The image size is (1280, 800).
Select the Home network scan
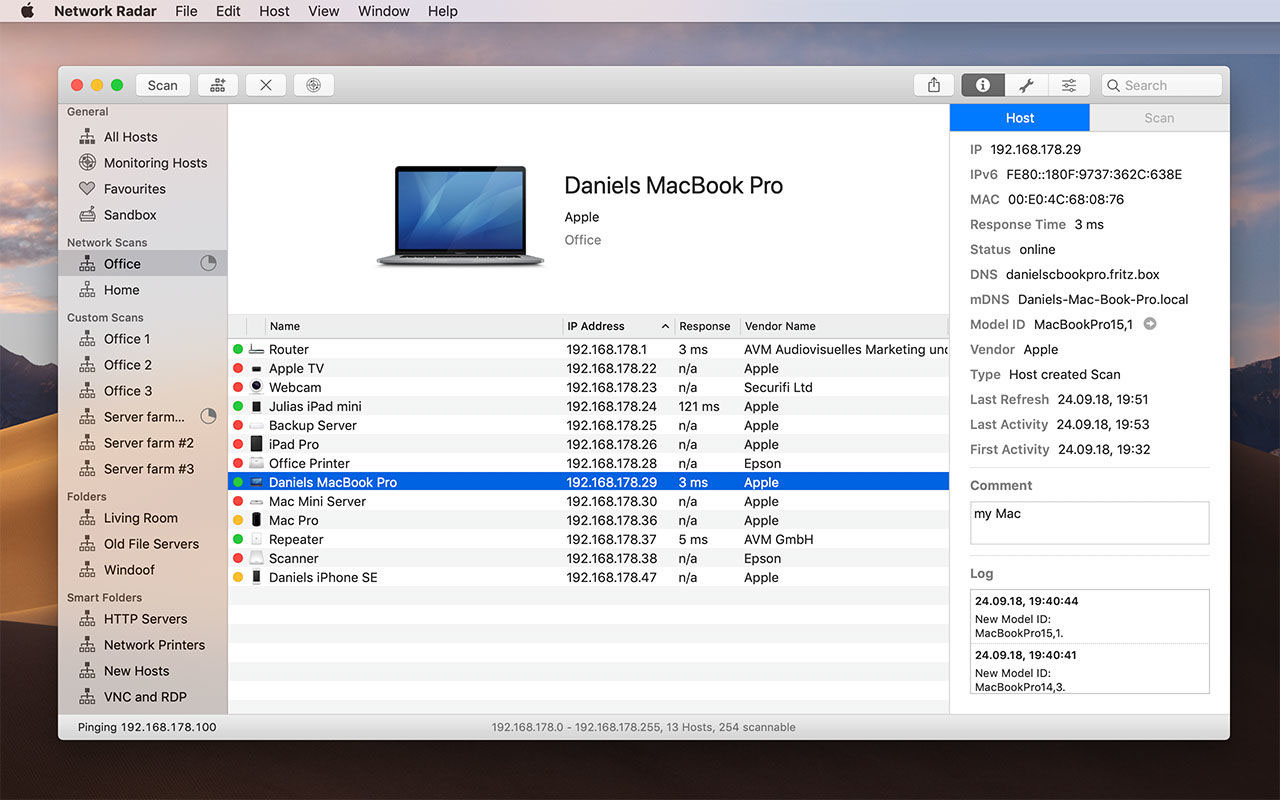142,290
